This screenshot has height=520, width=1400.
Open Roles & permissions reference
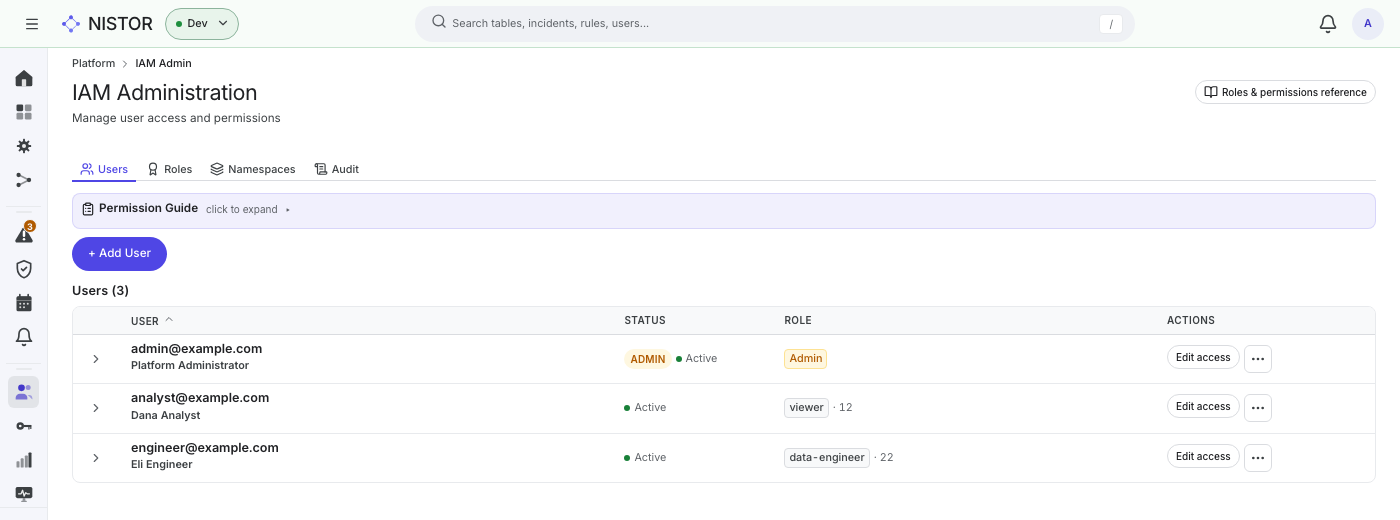pos(1285,92)
